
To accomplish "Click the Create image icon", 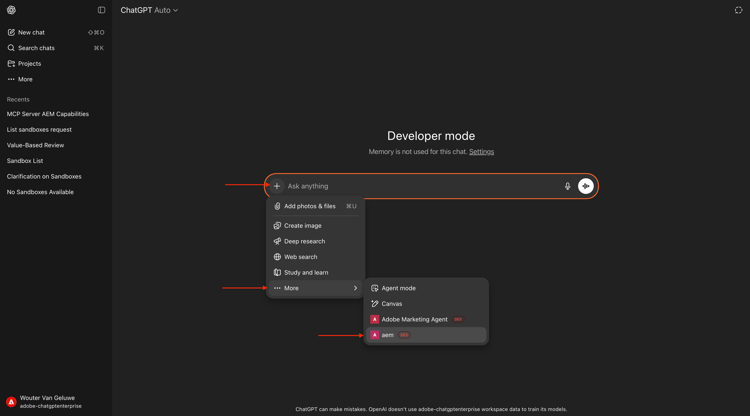I will pyautogui.click(x=277, y=226).
